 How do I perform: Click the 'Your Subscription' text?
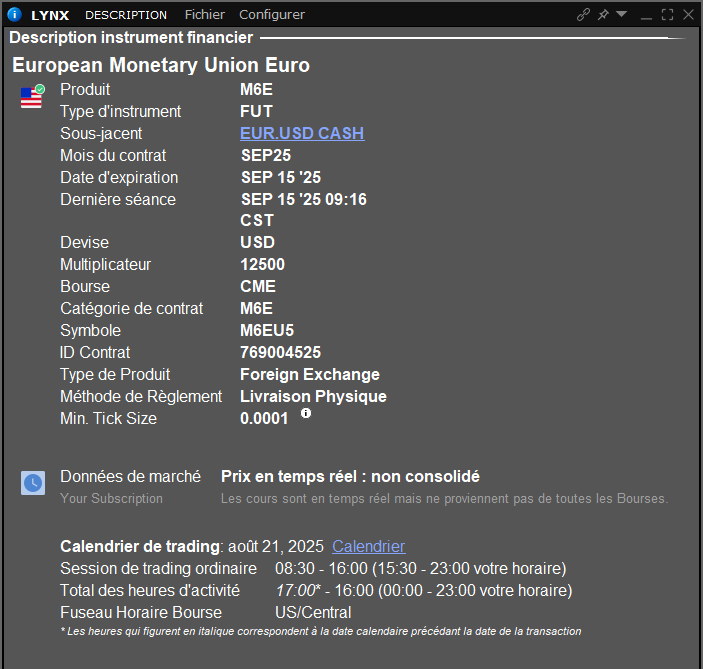coord(112,499)
